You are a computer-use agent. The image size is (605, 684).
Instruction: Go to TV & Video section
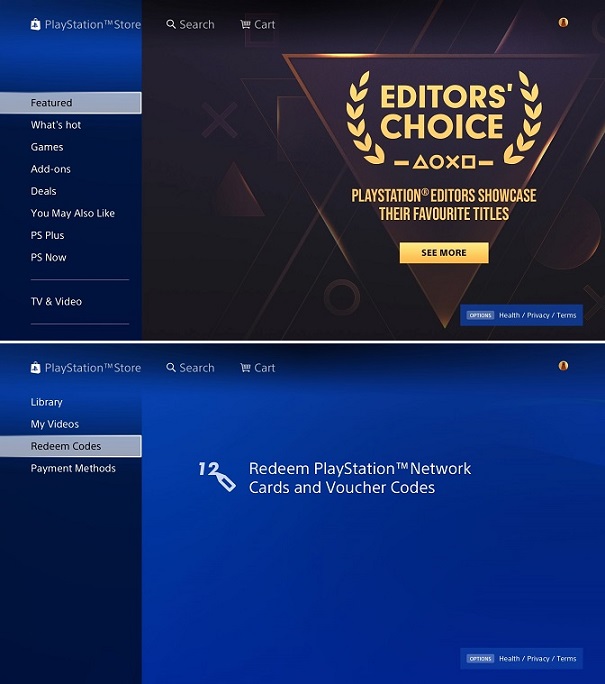pyautogui.click(x=56, y=301)
